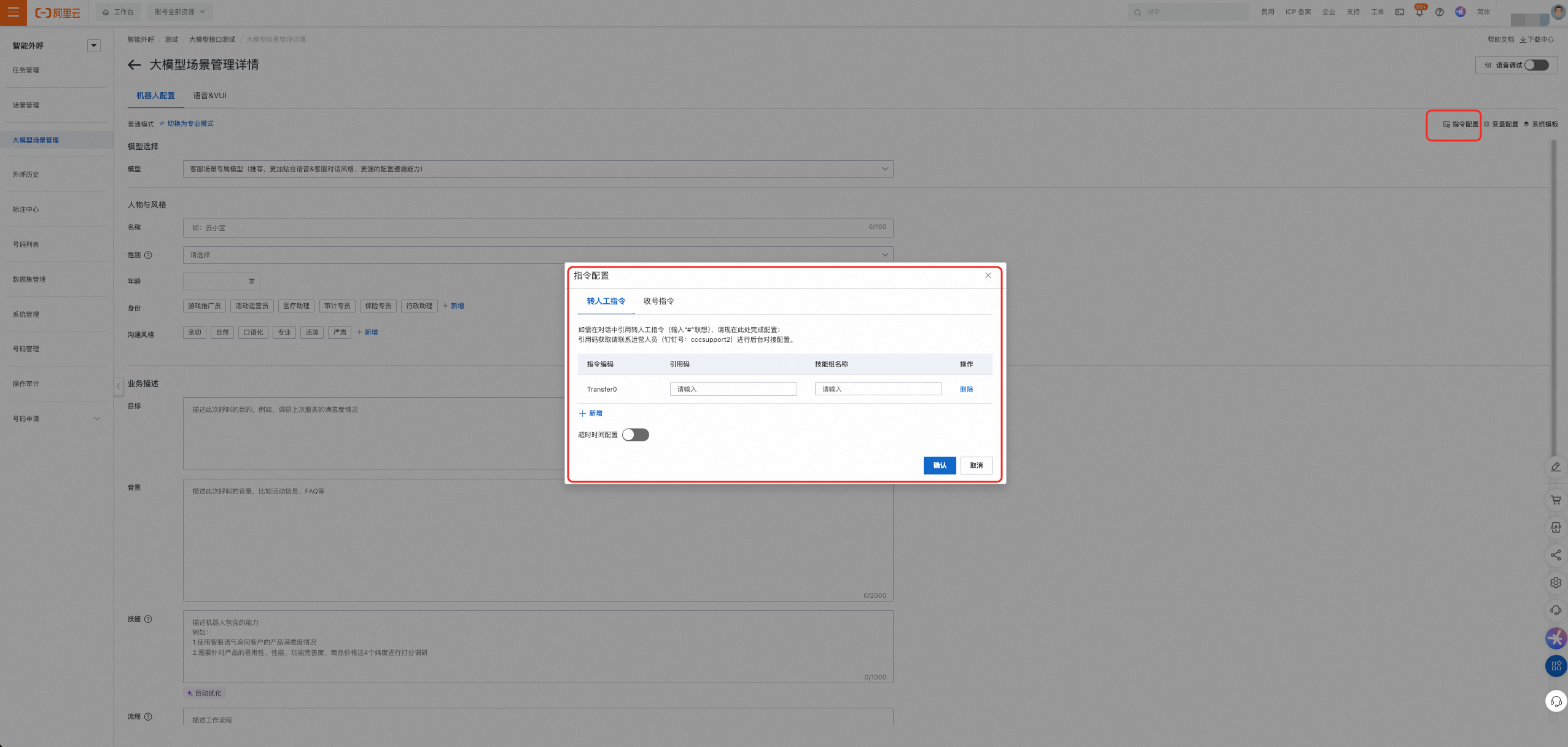
Task: Click the help icon next to 技能
Action: point(148,619)
